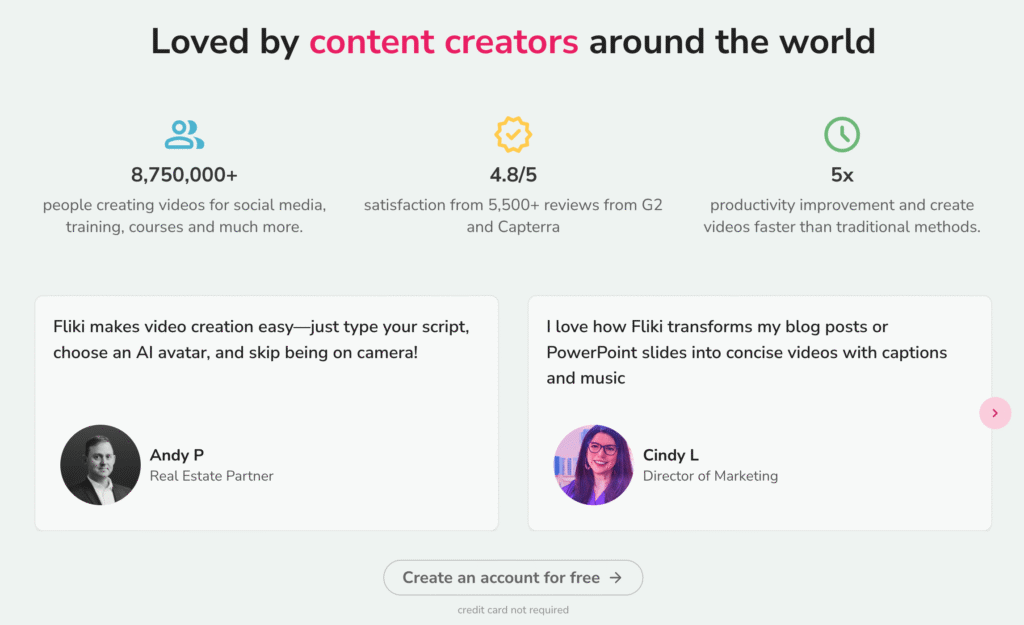The height and width of the screenshot is (625, 1024).
Task: Advance testimonials with the pink next arrow
Action: tap(995, 413)
